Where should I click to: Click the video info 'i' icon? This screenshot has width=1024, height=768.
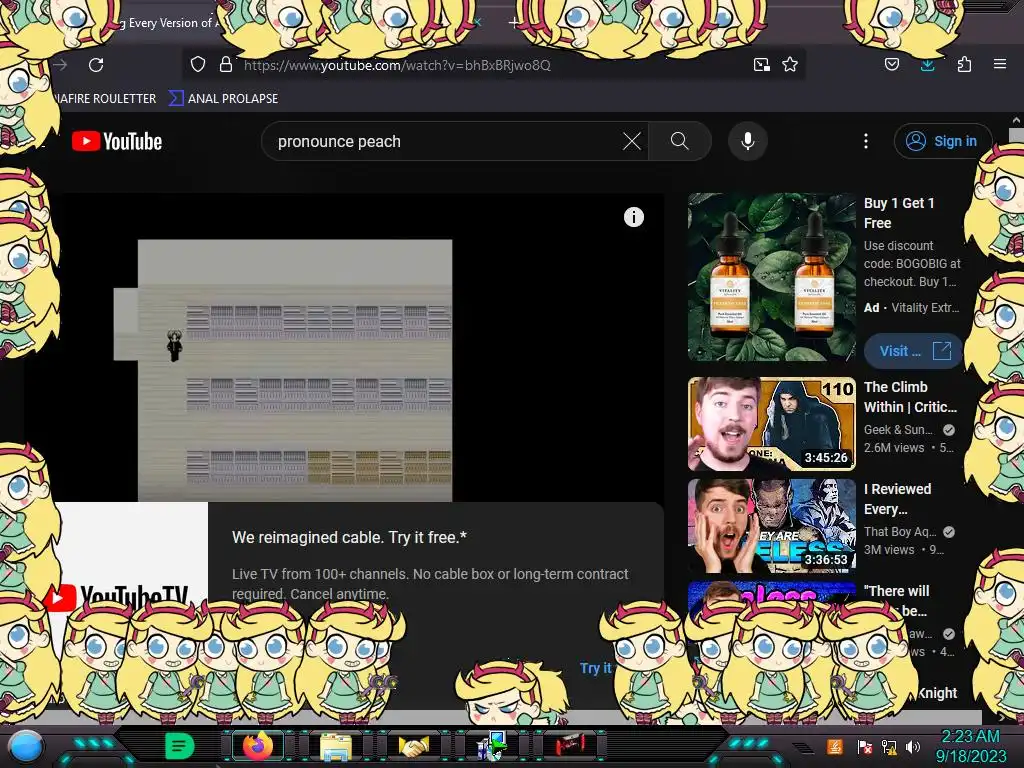click(633, 217)
